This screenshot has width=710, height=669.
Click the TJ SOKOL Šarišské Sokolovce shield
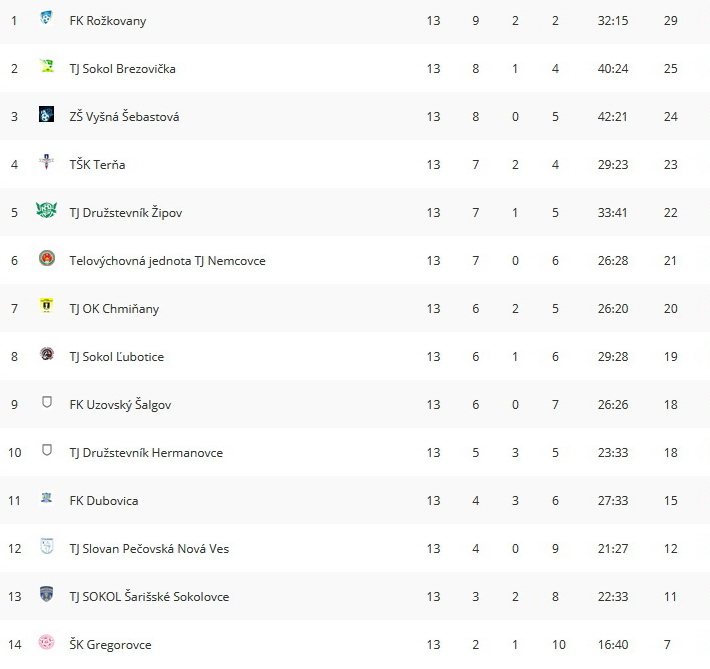click(46, 594)
